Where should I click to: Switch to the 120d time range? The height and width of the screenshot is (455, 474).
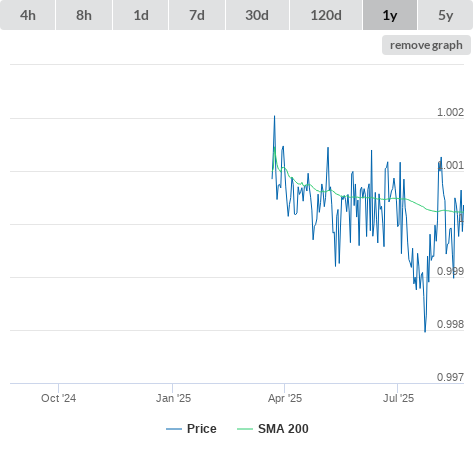(326, 15)
